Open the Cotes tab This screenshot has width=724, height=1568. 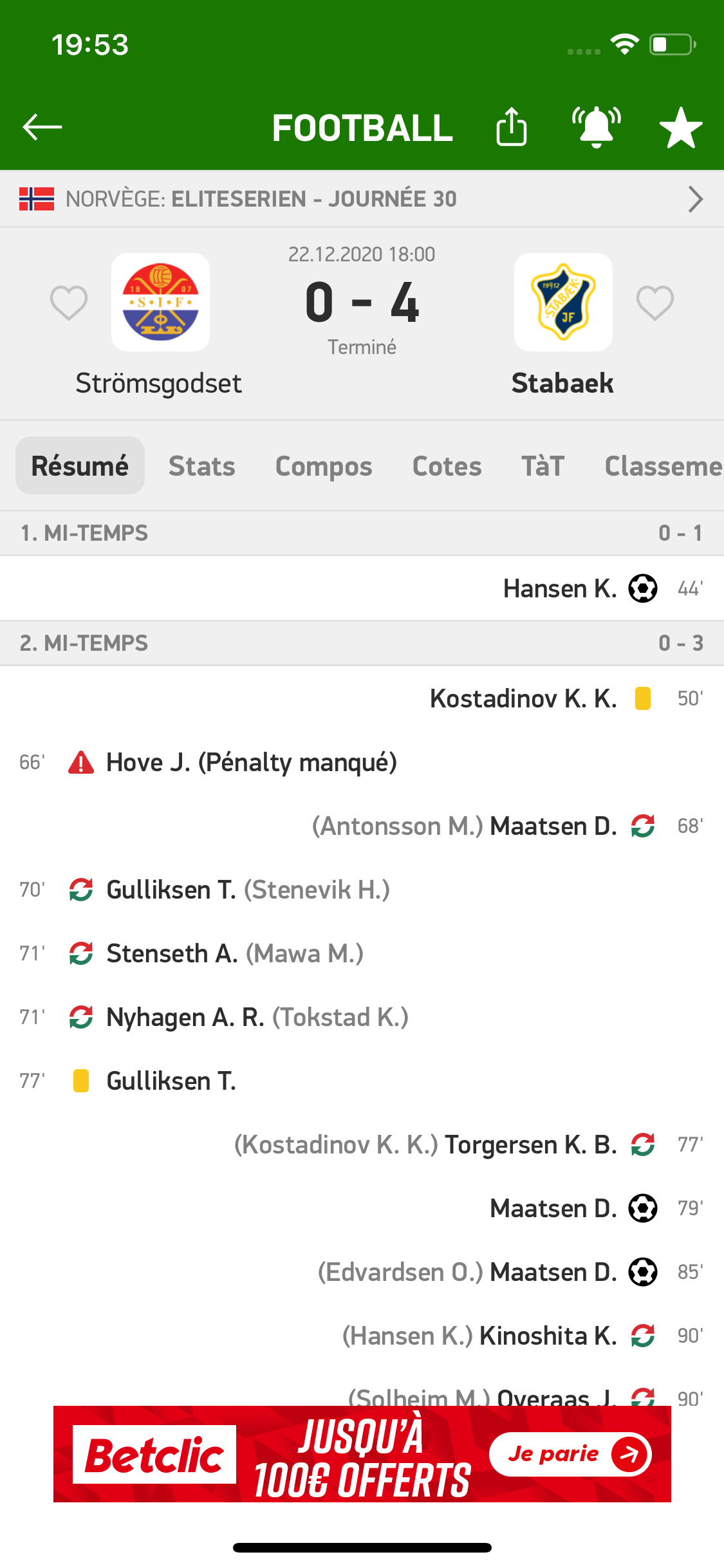[x=447, y=466]
